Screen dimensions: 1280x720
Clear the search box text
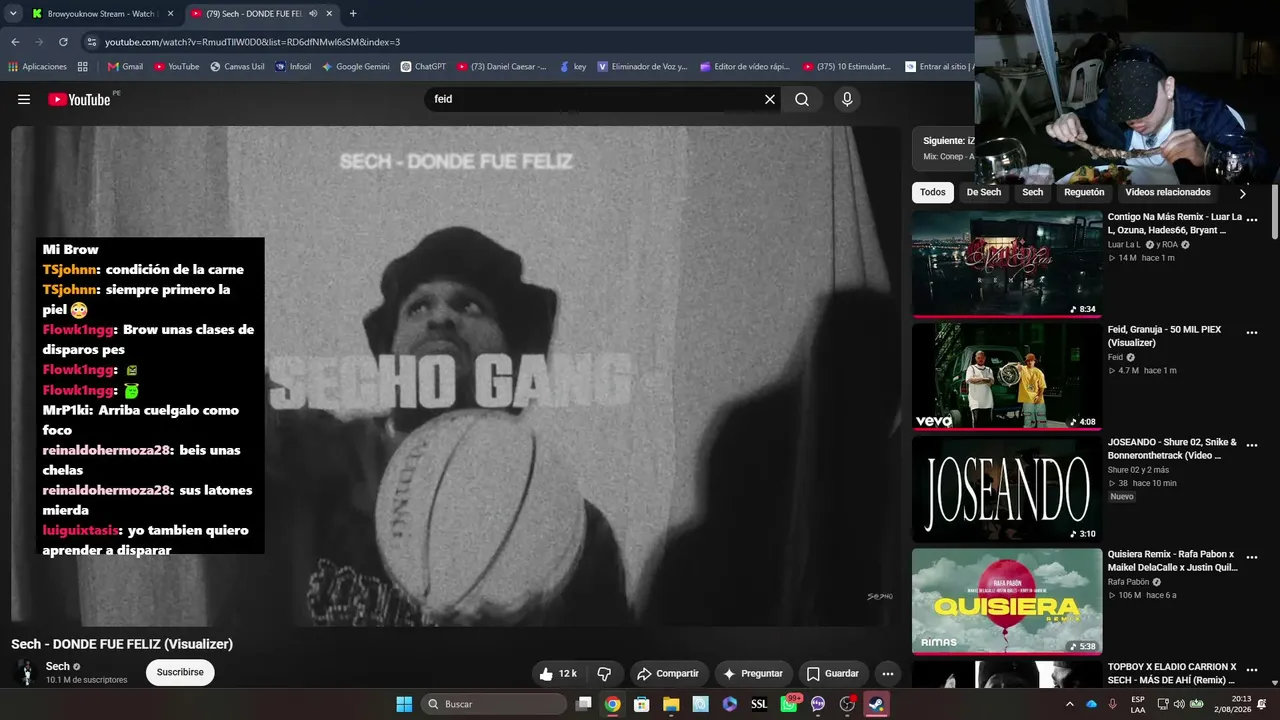click(770, 99)
